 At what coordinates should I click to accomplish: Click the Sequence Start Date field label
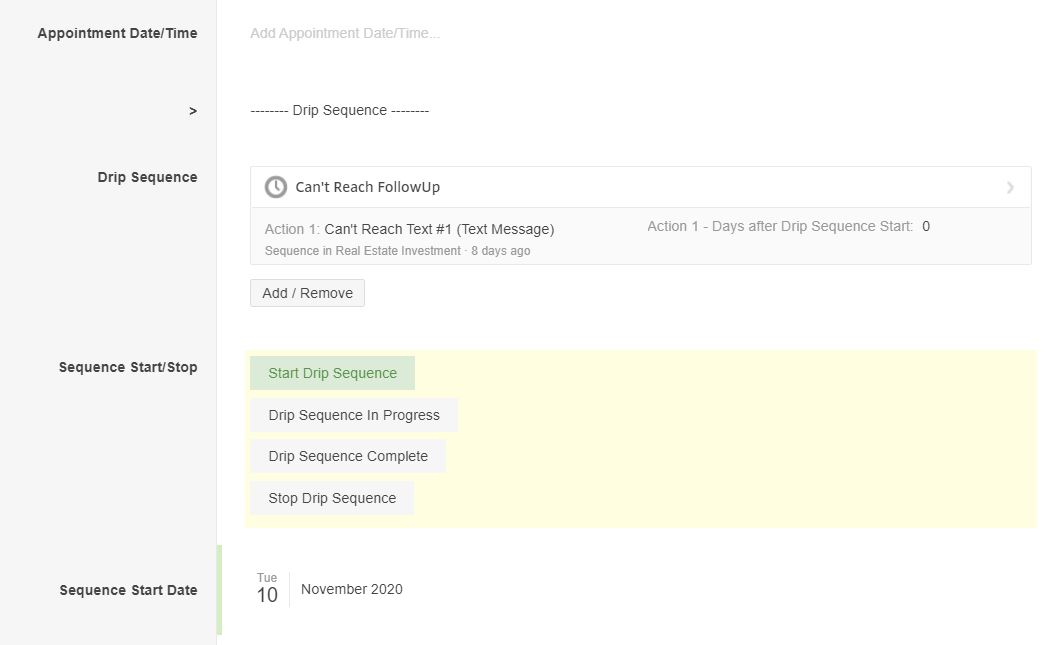click(128, 590)
